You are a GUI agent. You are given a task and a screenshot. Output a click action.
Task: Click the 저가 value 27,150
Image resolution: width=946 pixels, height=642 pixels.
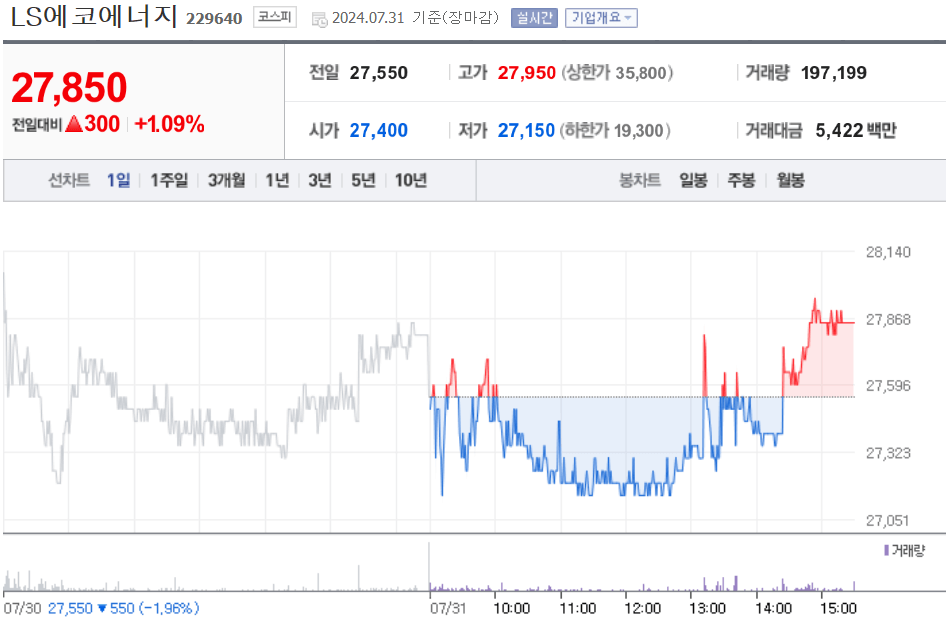[x=526, y=130]
